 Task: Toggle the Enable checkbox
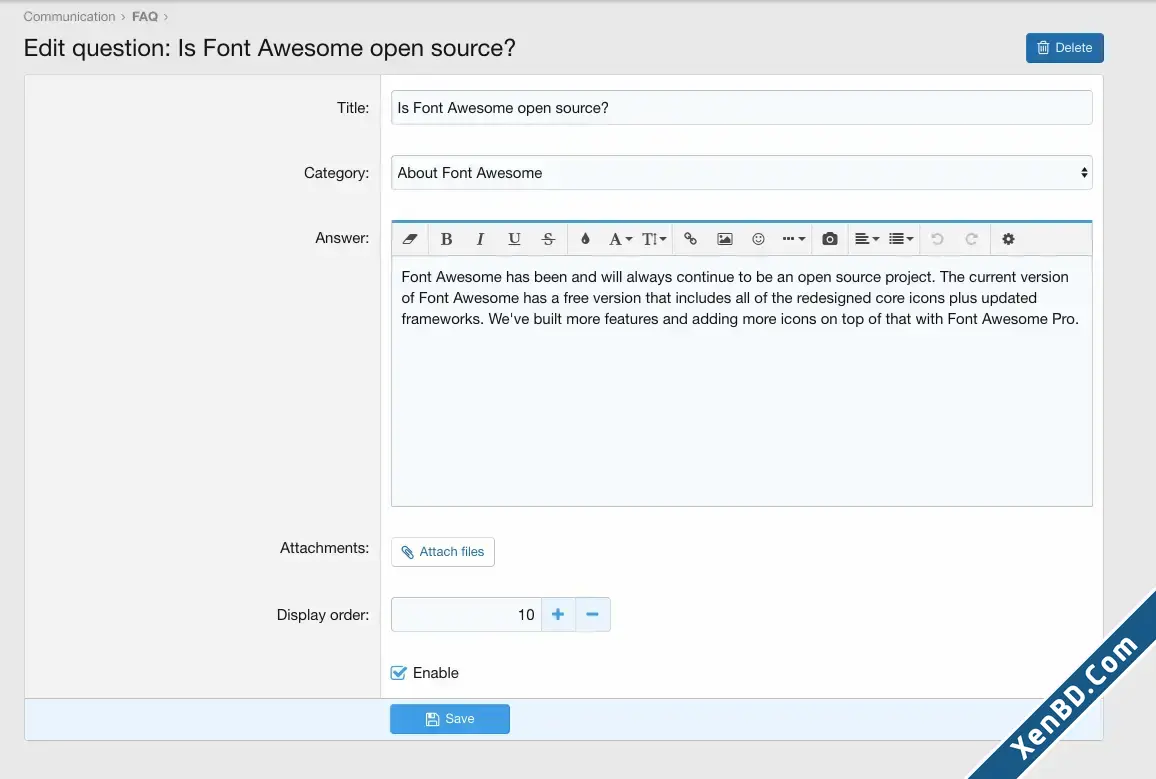coord(398,673)
